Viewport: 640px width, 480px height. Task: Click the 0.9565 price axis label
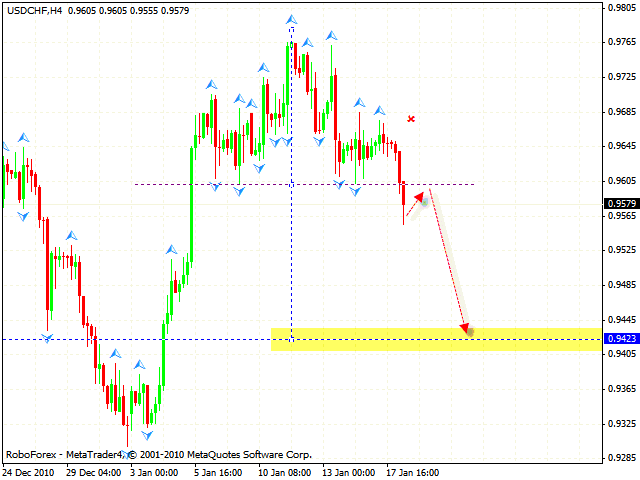point(622,215)
